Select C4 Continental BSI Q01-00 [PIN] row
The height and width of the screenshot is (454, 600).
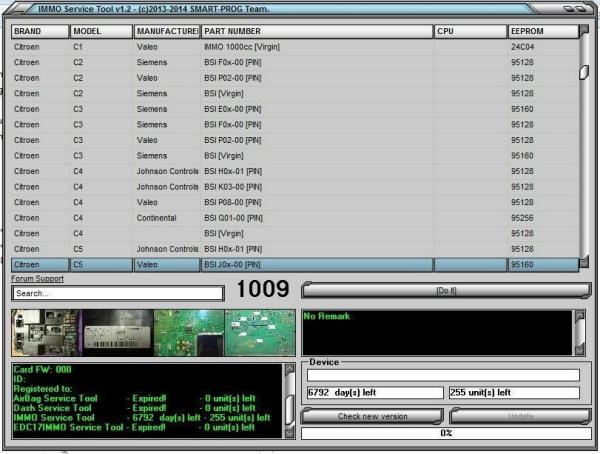click(x=295, y=218)
